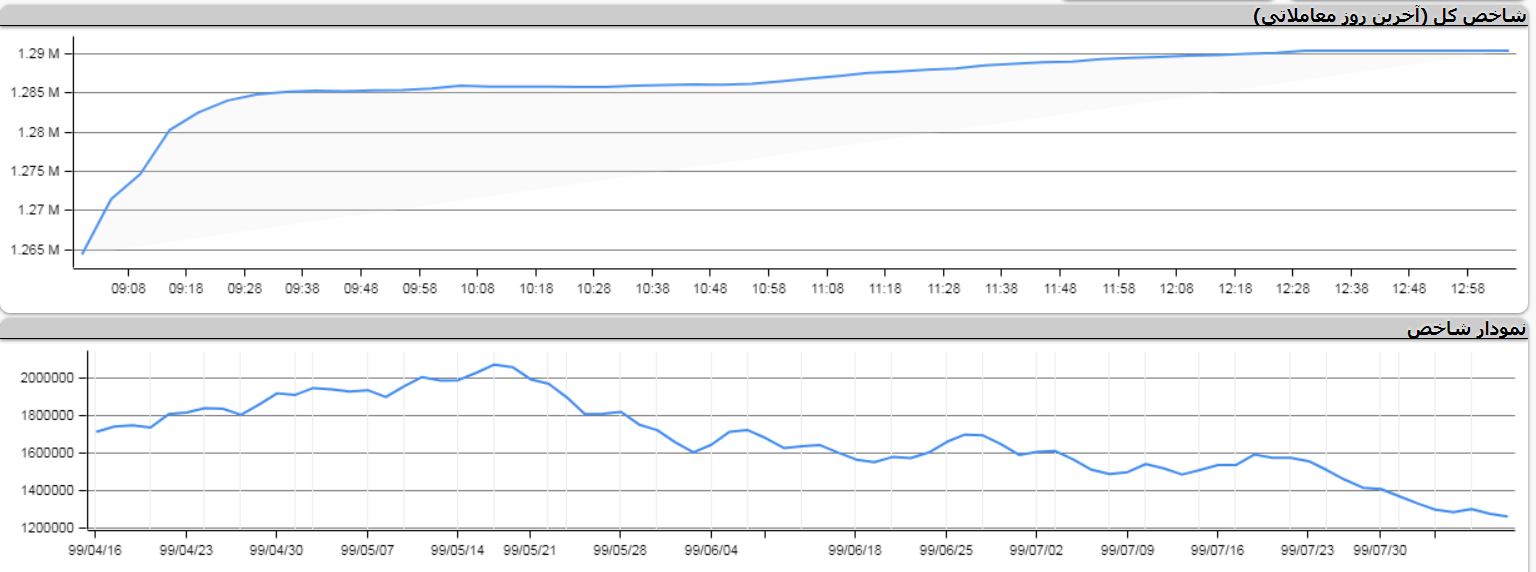Select the 10:08 time axis label
The image size is (1536, 572).
coord(477,288)
